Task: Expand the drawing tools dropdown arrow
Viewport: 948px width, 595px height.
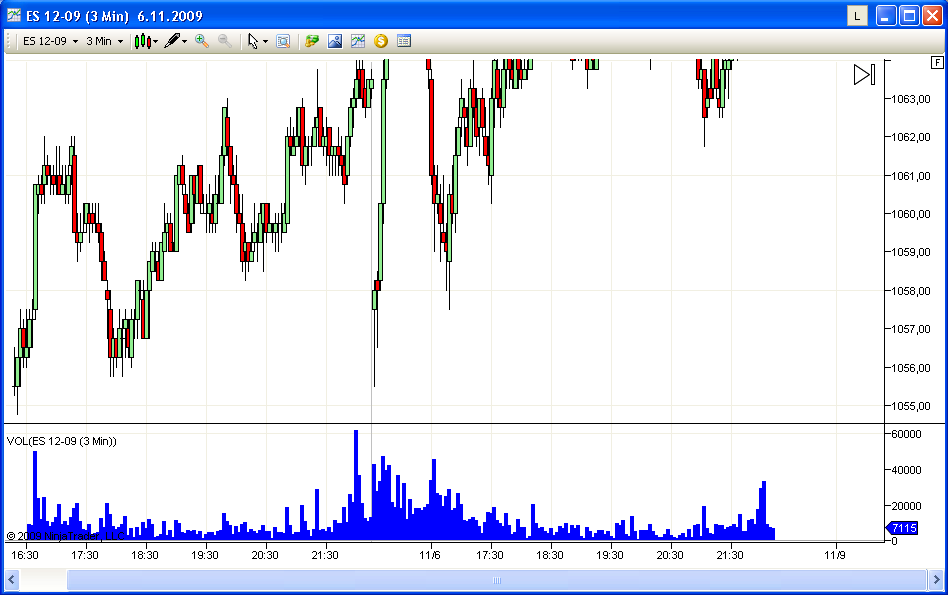Action: pos(184,42)
